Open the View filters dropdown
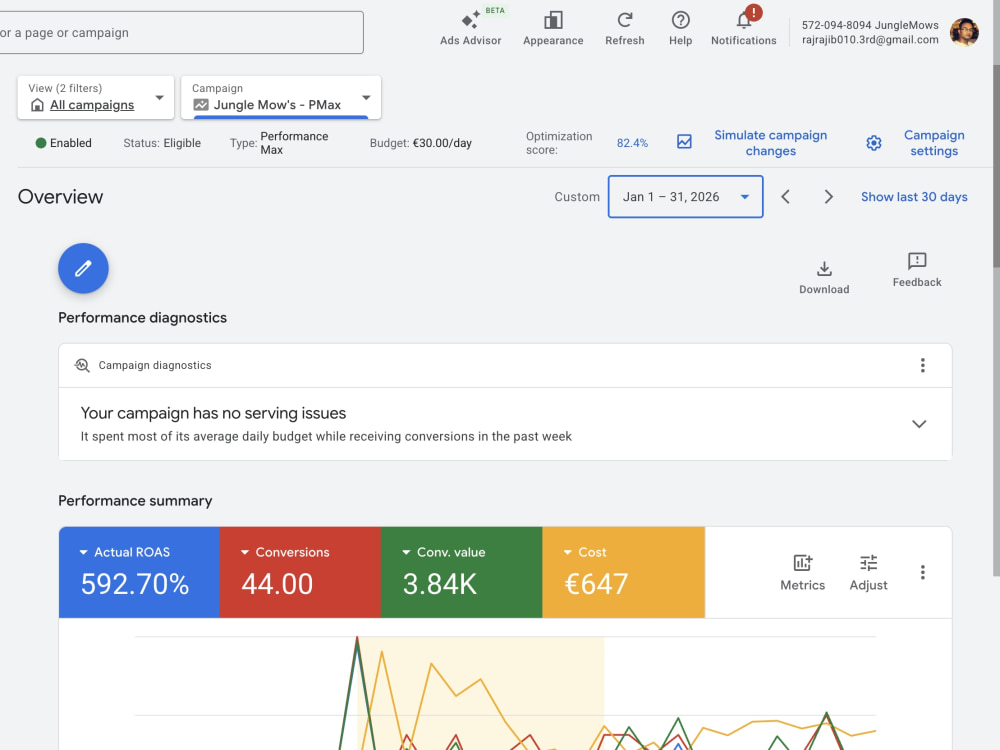The height and width of the screenshot is (750, 1000). [x=96, y=97]
